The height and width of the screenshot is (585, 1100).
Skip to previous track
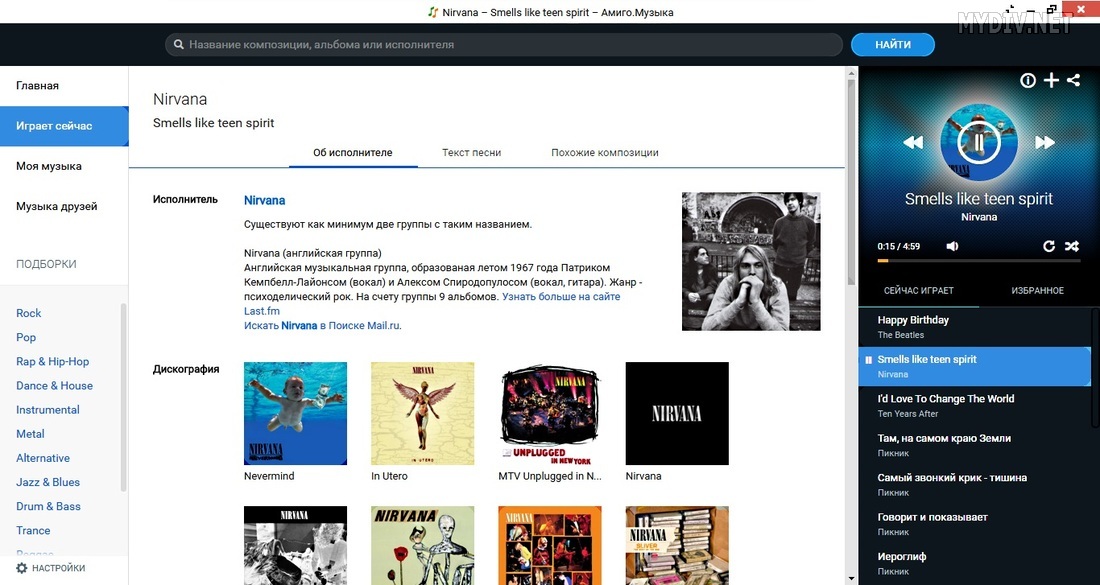[913, 142]
